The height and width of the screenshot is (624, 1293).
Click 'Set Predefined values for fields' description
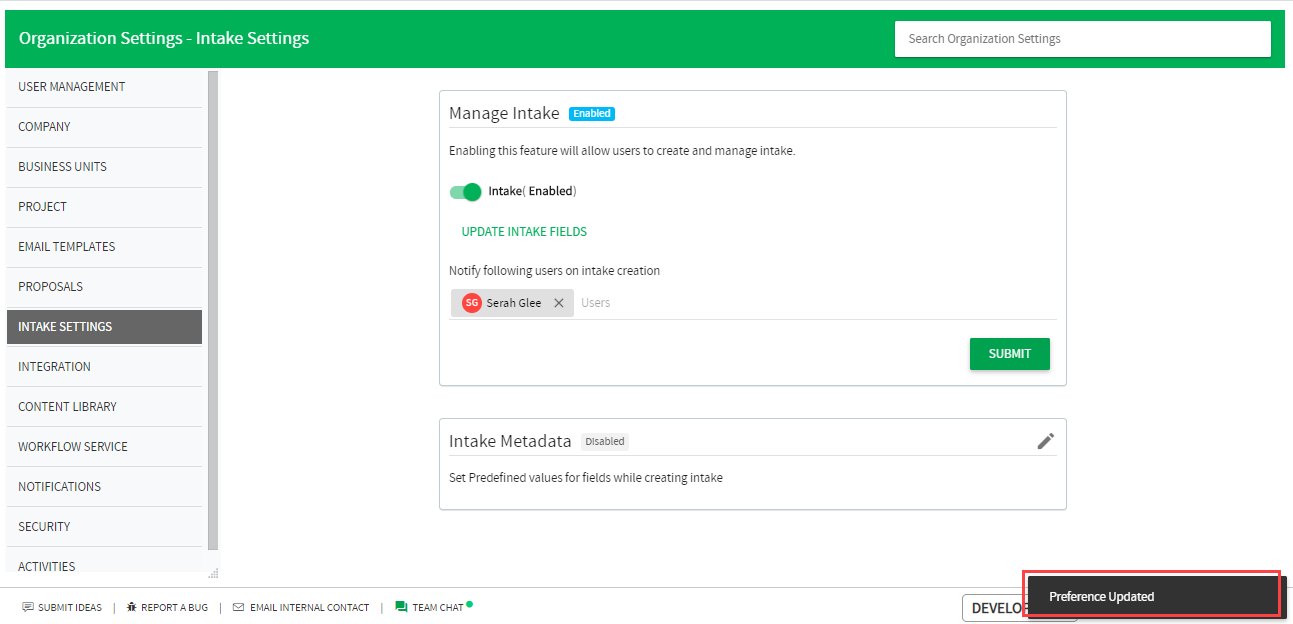(x=586, y=478)
